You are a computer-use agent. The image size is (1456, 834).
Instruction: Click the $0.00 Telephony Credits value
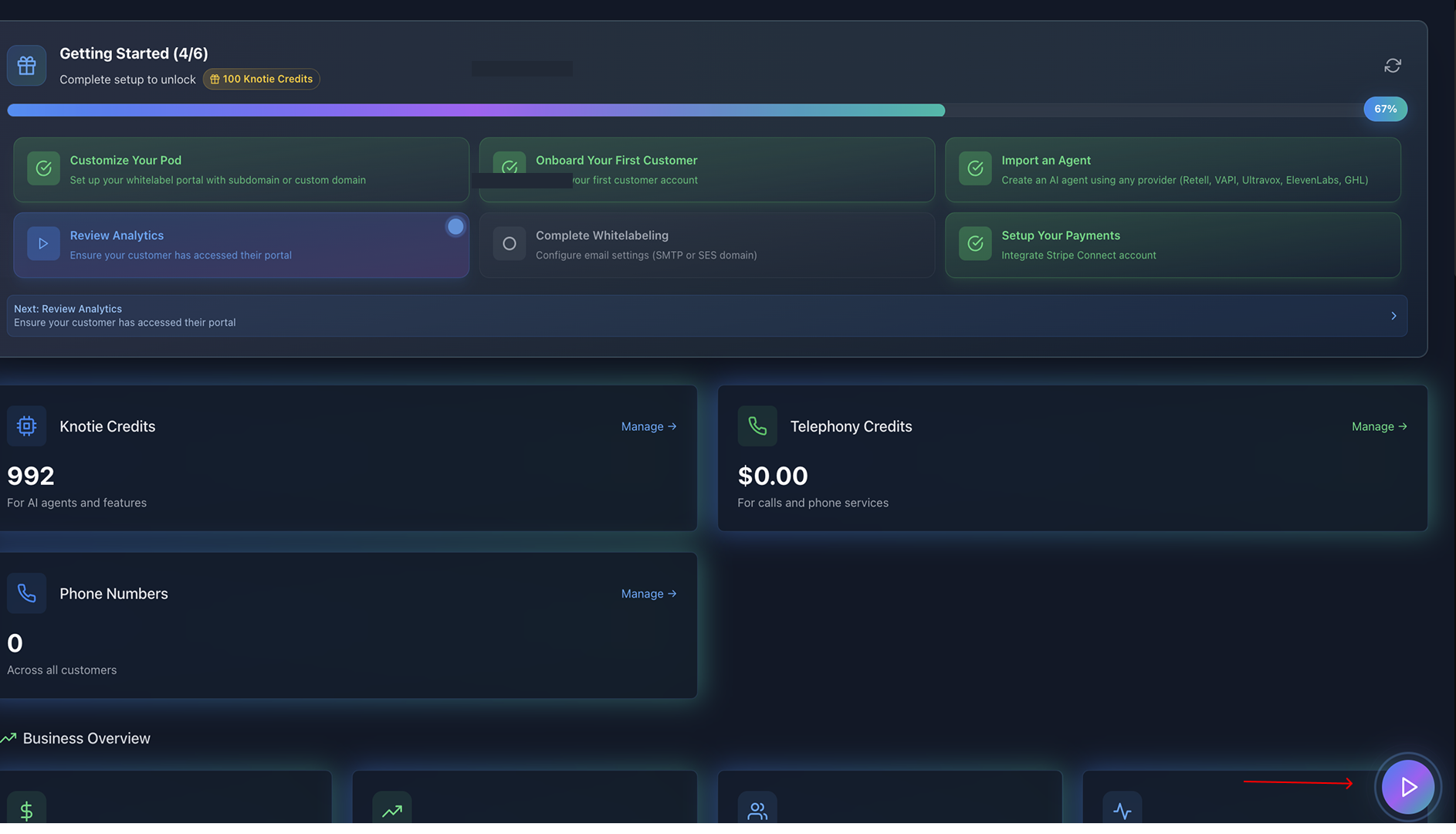coord(773,476)
